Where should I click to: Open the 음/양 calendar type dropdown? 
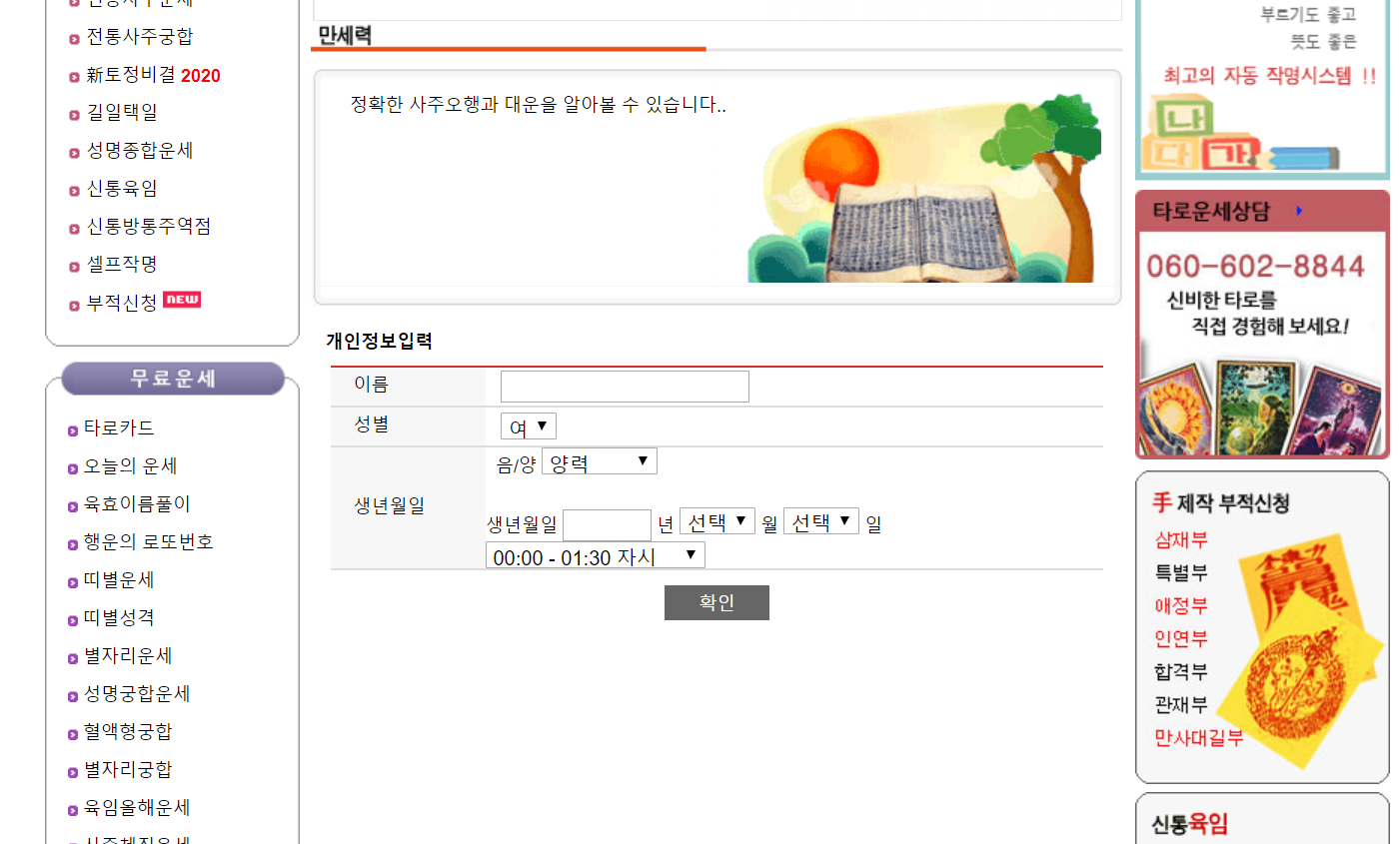[x=600, y=461]
